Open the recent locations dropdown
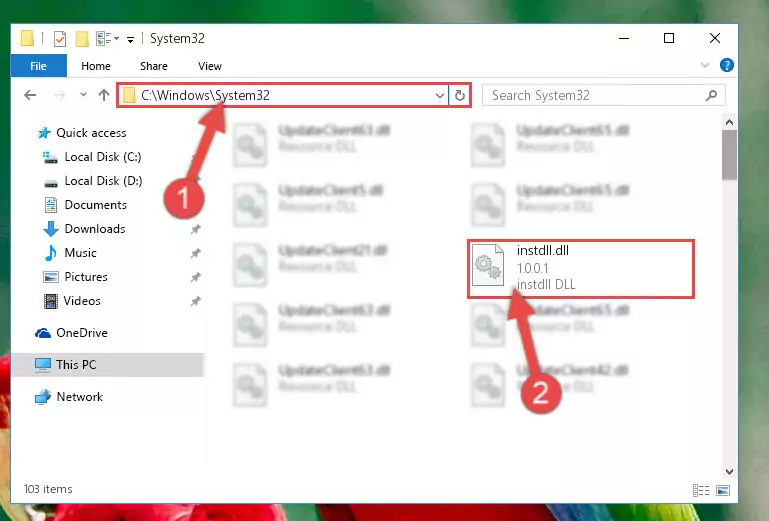Screen dimensions: 769x521 83,95
